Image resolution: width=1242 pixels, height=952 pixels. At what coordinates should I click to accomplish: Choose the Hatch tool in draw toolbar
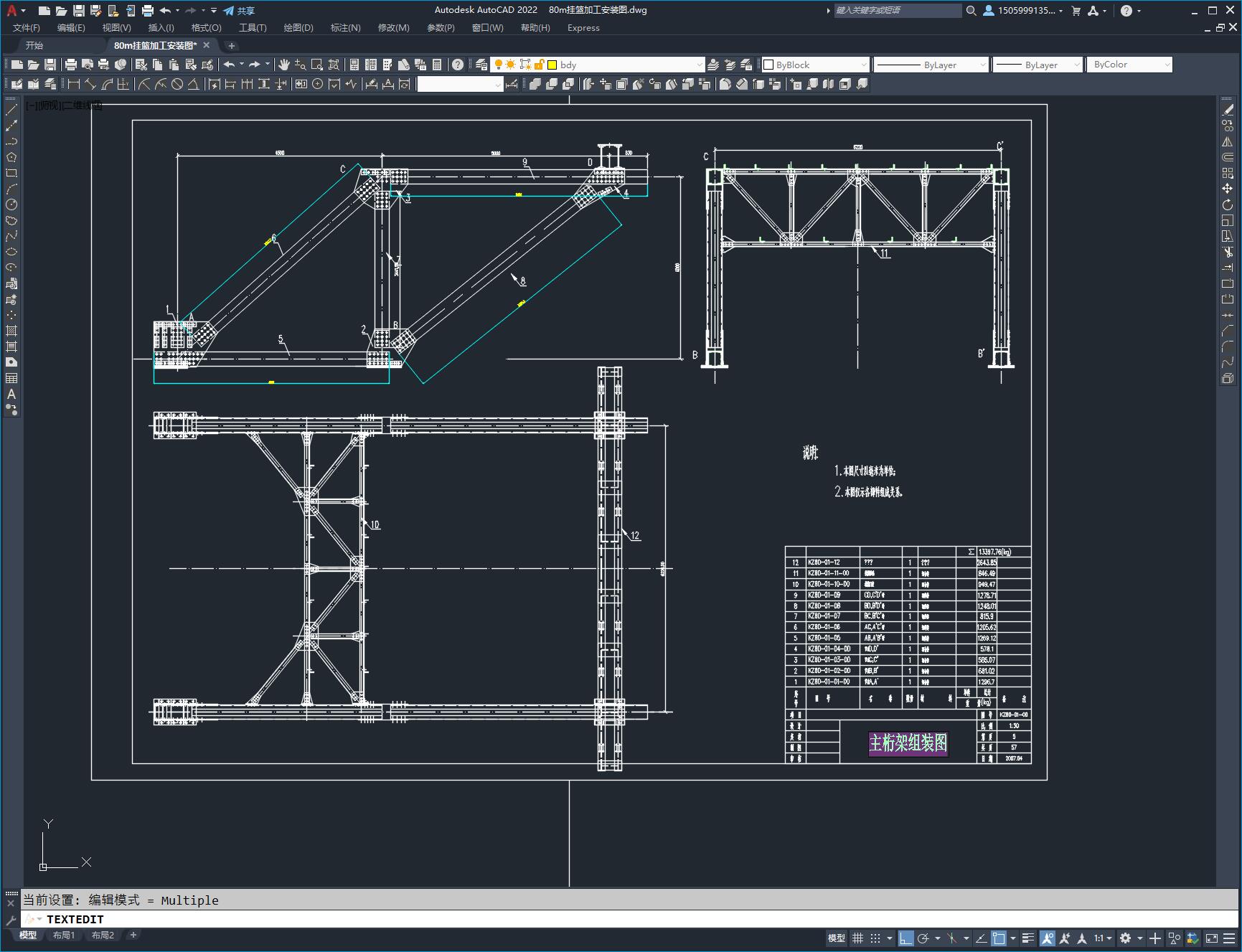pyautogui.click(x=11, y=331)
